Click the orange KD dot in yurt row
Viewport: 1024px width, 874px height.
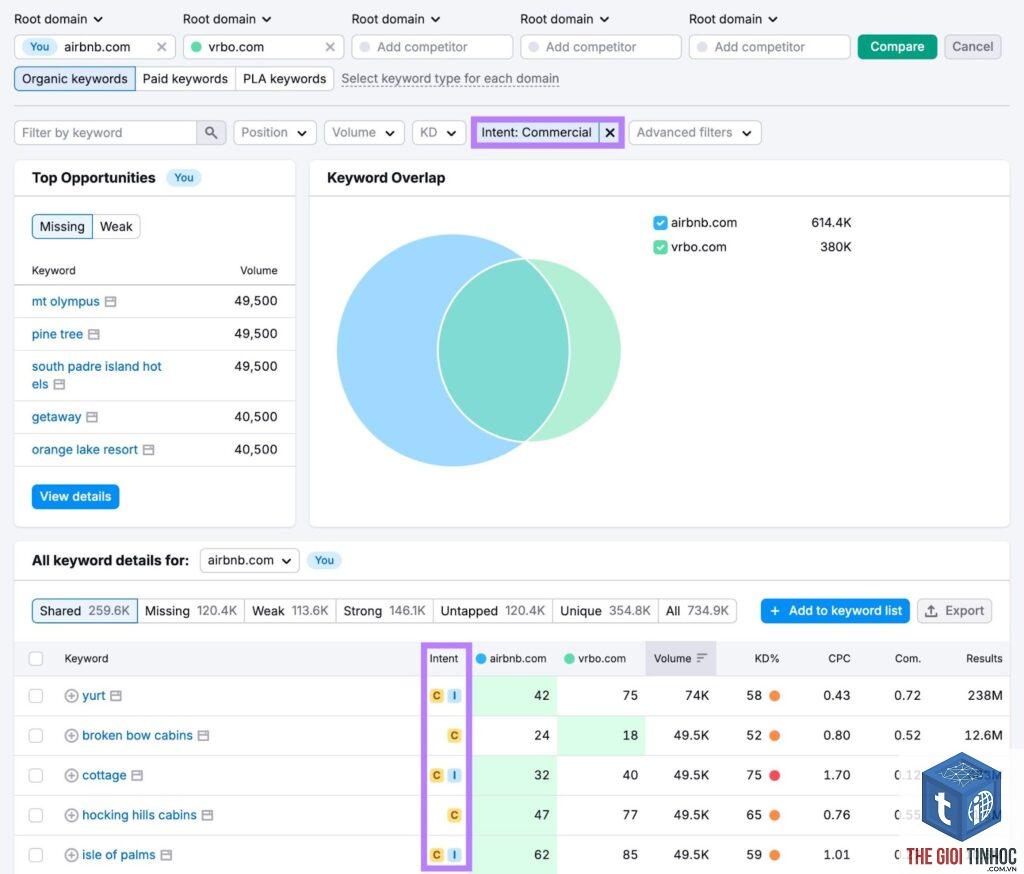(x=775, y=696)
